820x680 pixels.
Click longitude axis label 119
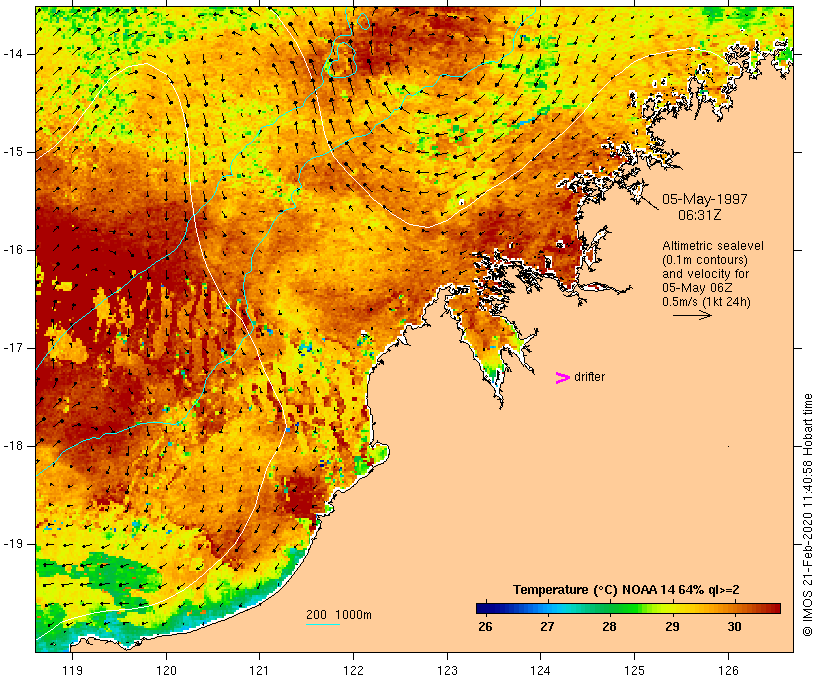click(x=72, y=671)
